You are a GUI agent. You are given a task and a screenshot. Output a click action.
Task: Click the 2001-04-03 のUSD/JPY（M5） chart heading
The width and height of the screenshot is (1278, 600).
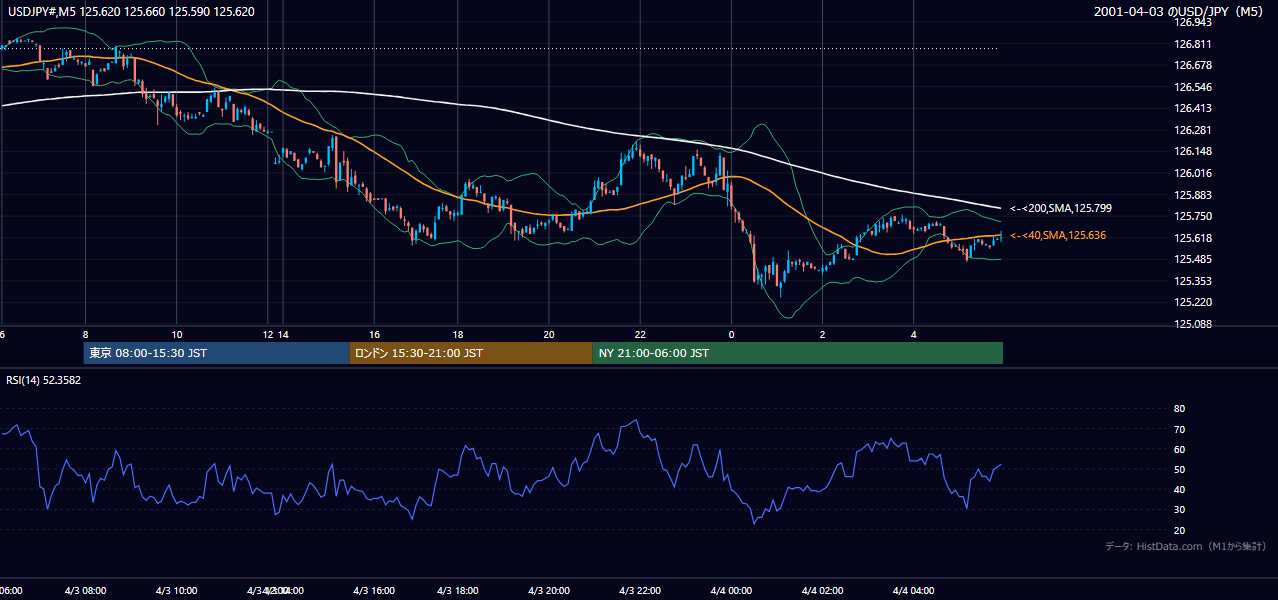pos(1181,11)
